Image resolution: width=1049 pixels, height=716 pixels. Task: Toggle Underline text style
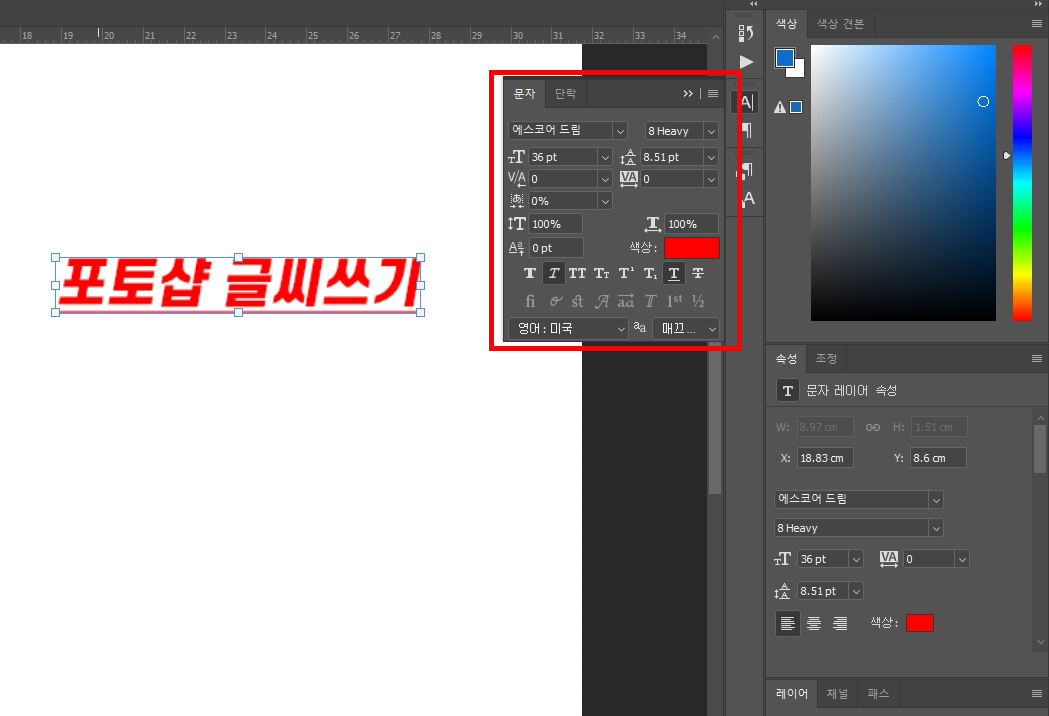674,273
